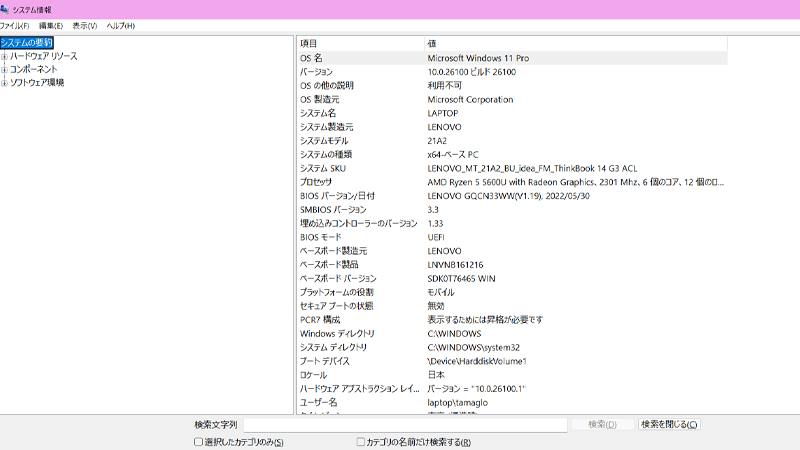Expand the ハードウェア リソース node

4,56
